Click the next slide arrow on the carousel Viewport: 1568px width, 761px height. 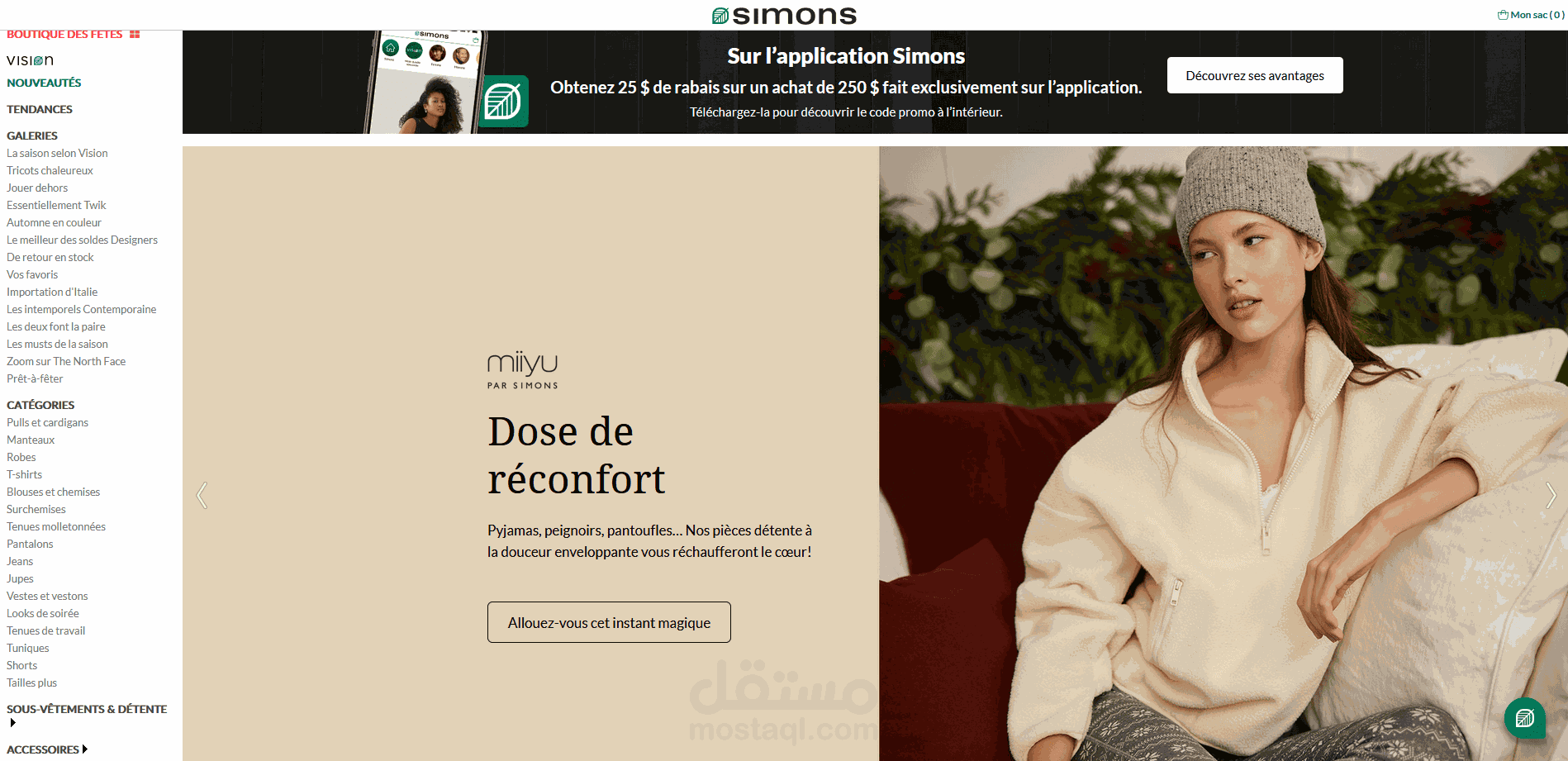click(1551, 495)
